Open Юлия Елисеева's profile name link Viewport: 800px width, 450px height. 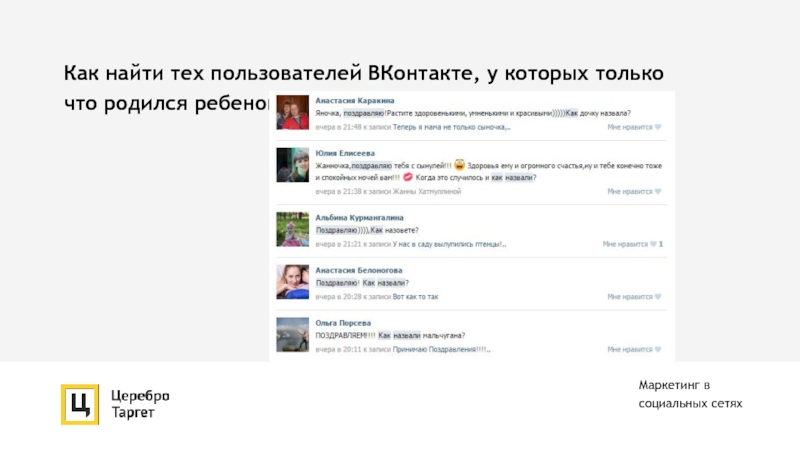pyautogui.click(x=345, y=153)
